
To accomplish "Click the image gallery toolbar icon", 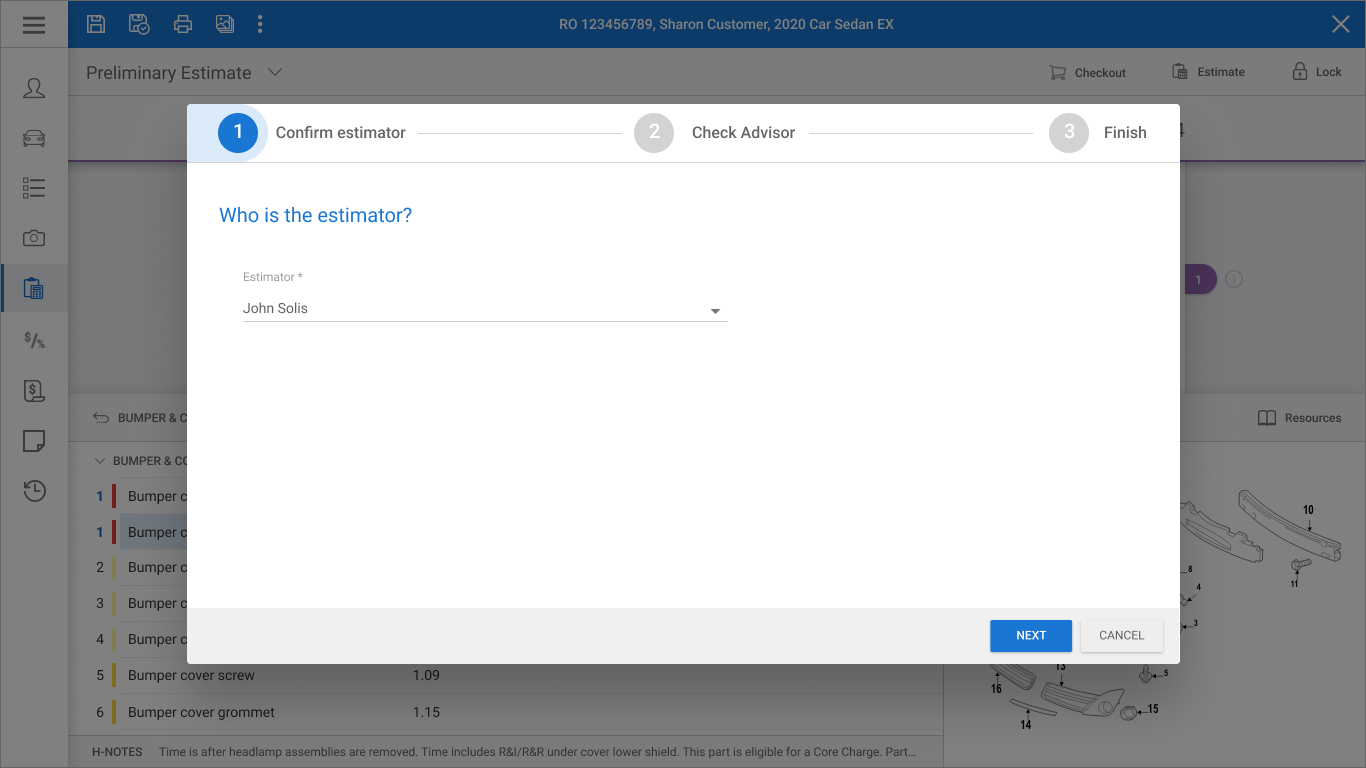I will [x=225, y=24].
